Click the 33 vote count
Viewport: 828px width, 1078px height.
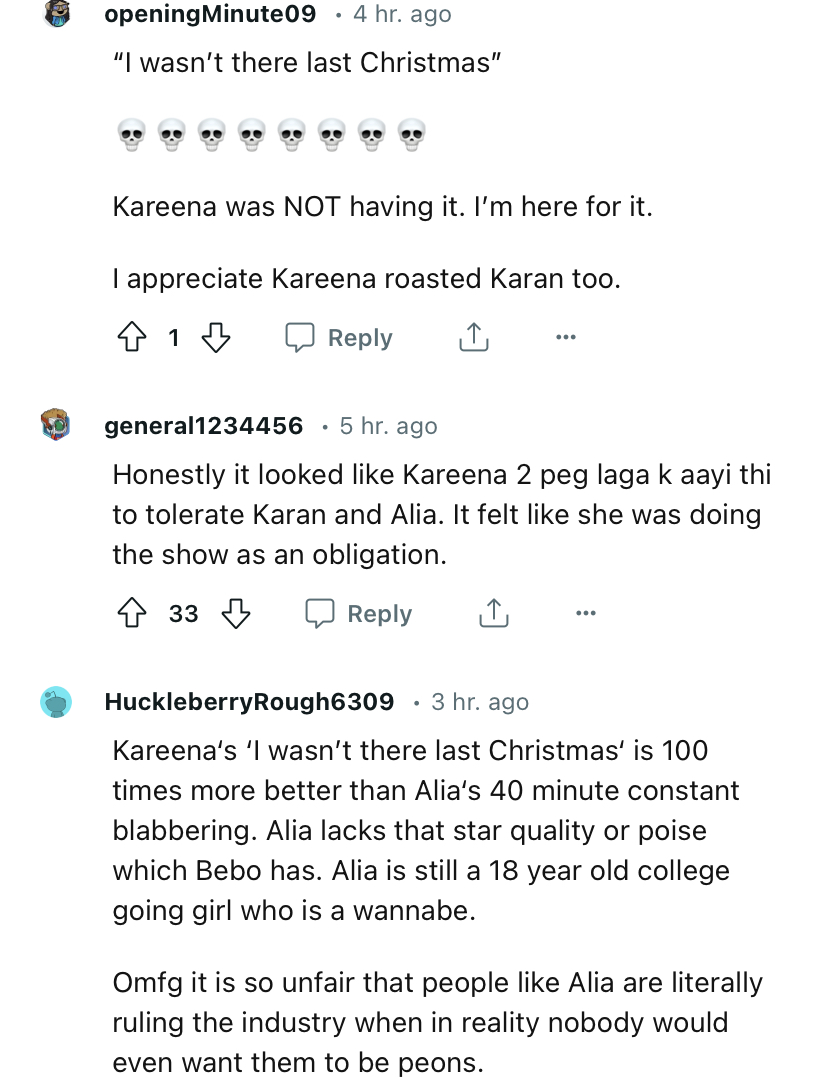[x=183, y=613]
